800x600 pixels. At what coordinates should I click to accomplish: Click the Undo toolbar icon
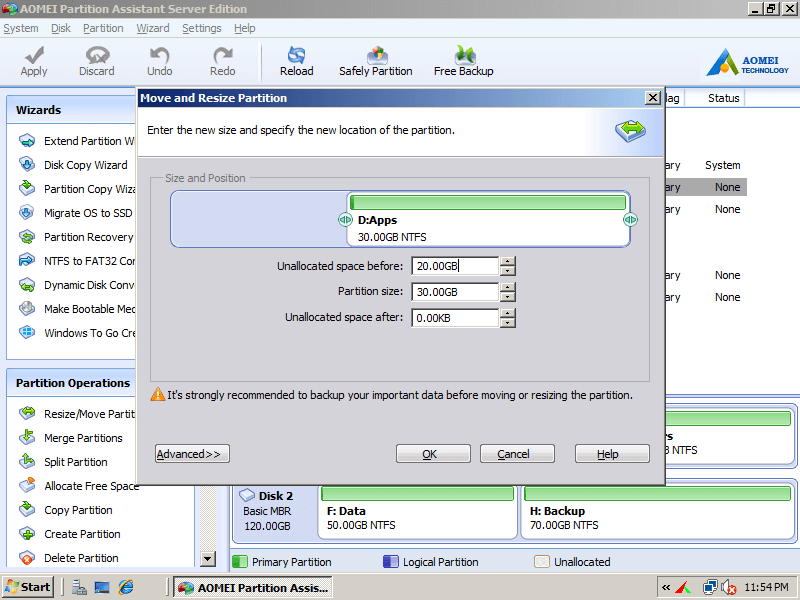point(160,61)
